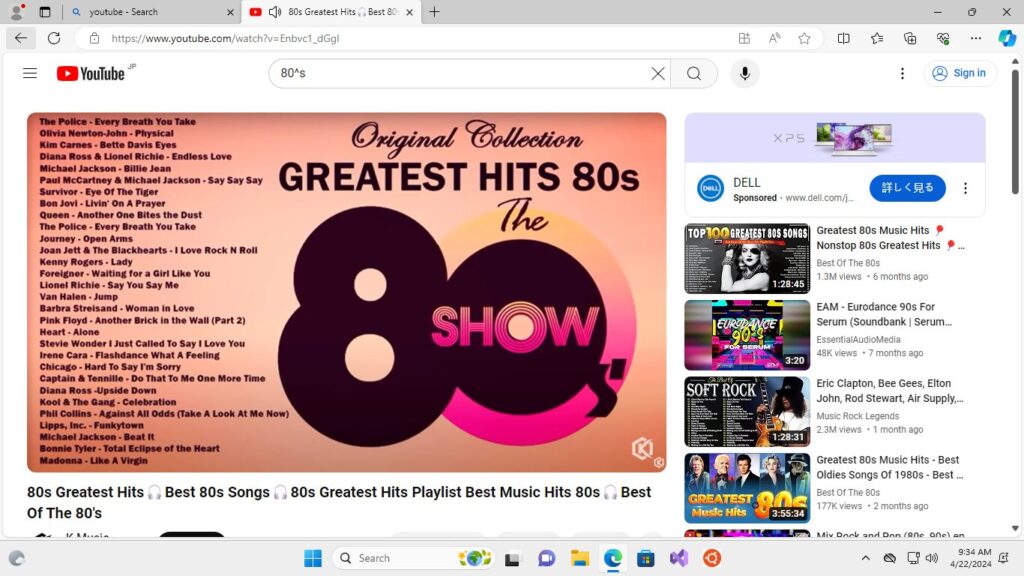The image size is (1024, 576).
Task: Click the Sign in button
Action: tap(959, 73)
